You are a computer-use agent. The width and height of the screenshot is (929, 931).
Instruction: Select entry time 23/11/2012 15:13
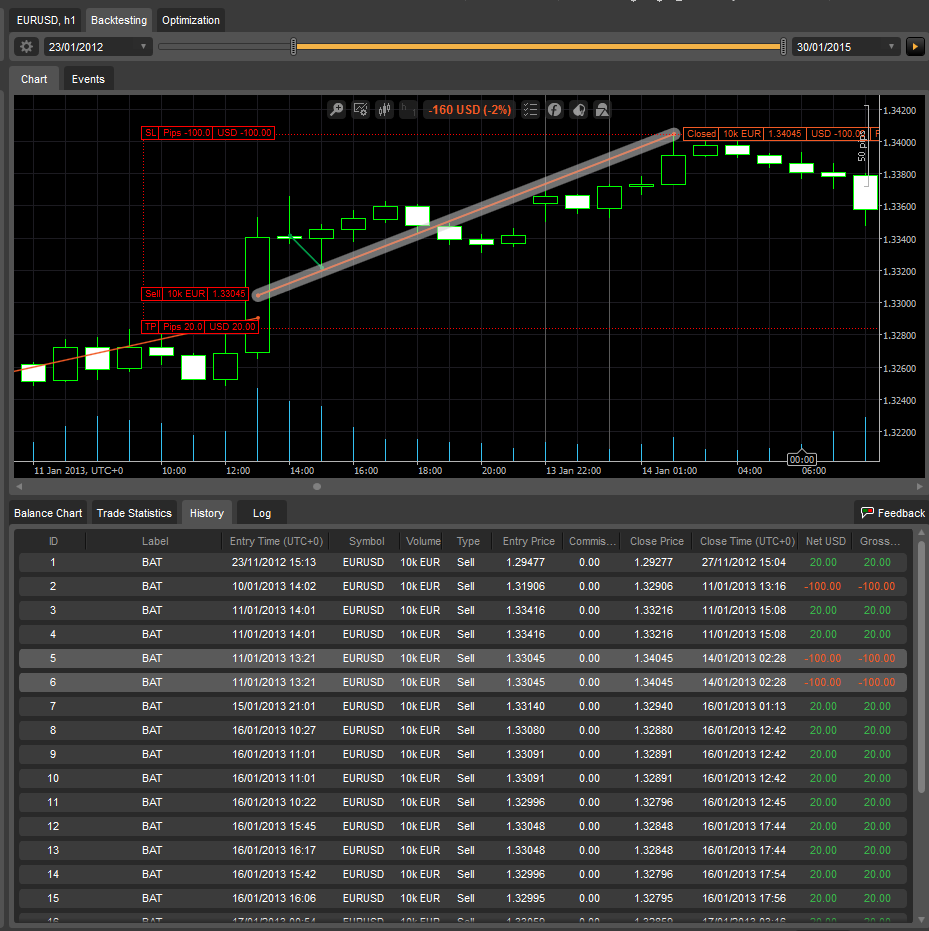[x=274, y=562]
